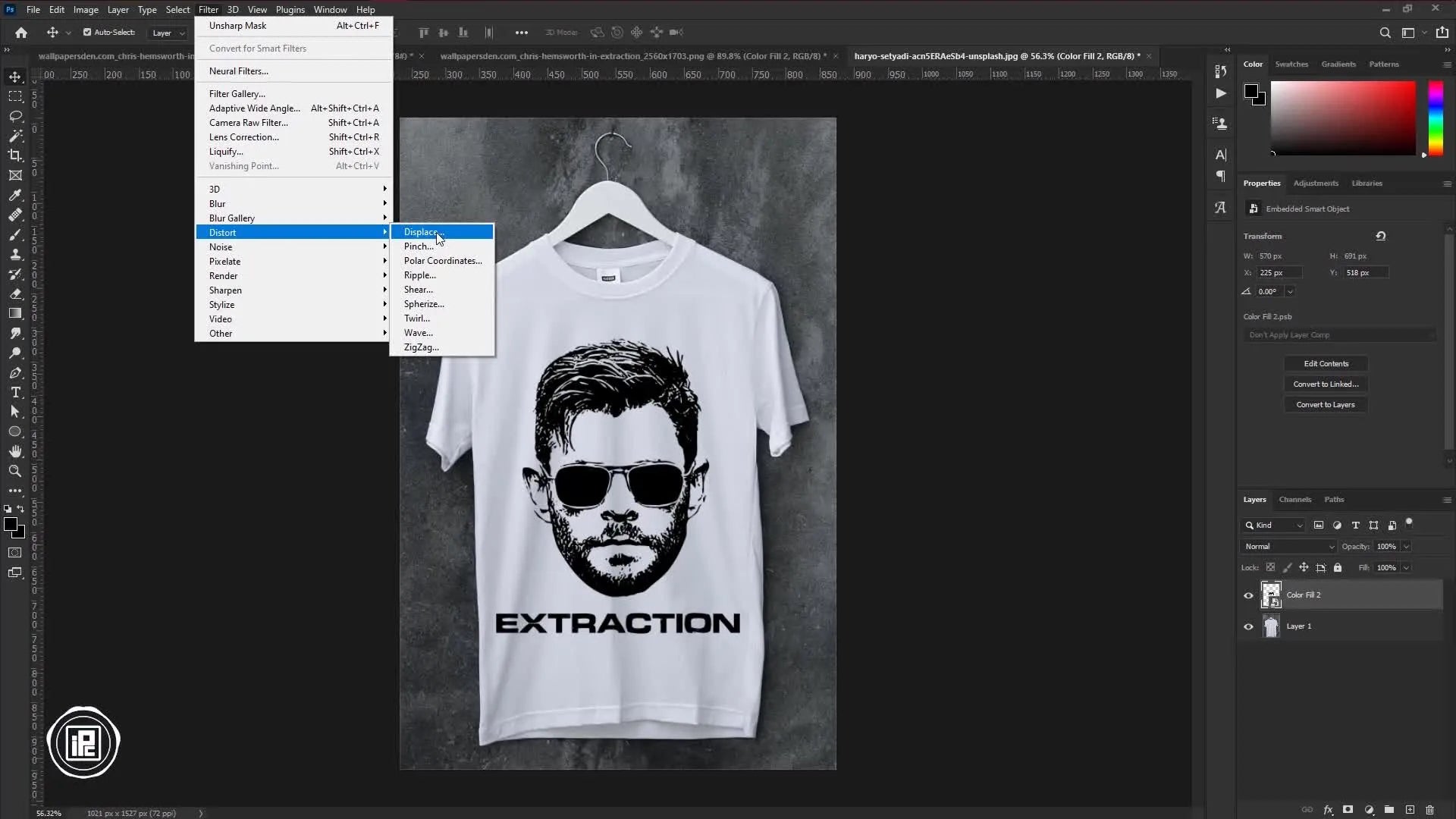
Task: Select the Crop tool
Action: (15, 155)
